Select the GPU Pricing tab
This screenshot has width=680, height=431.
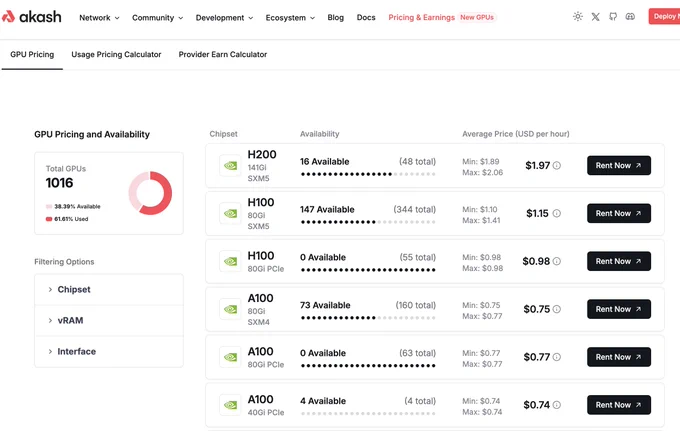pyautogui.click(x=32, y=55)
